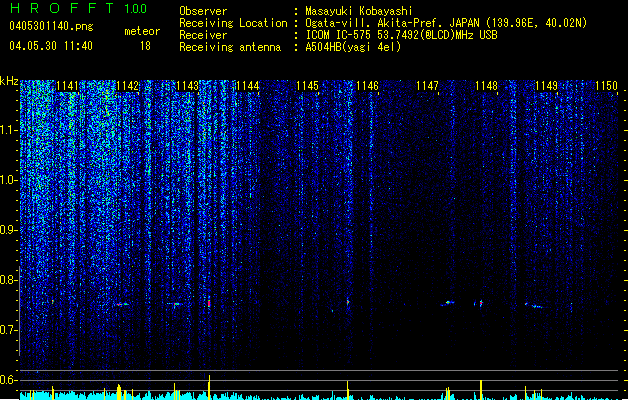629x400 pixels.
Task: Click the 0.8 frequency axis label
Action: [x=9, y=280]
